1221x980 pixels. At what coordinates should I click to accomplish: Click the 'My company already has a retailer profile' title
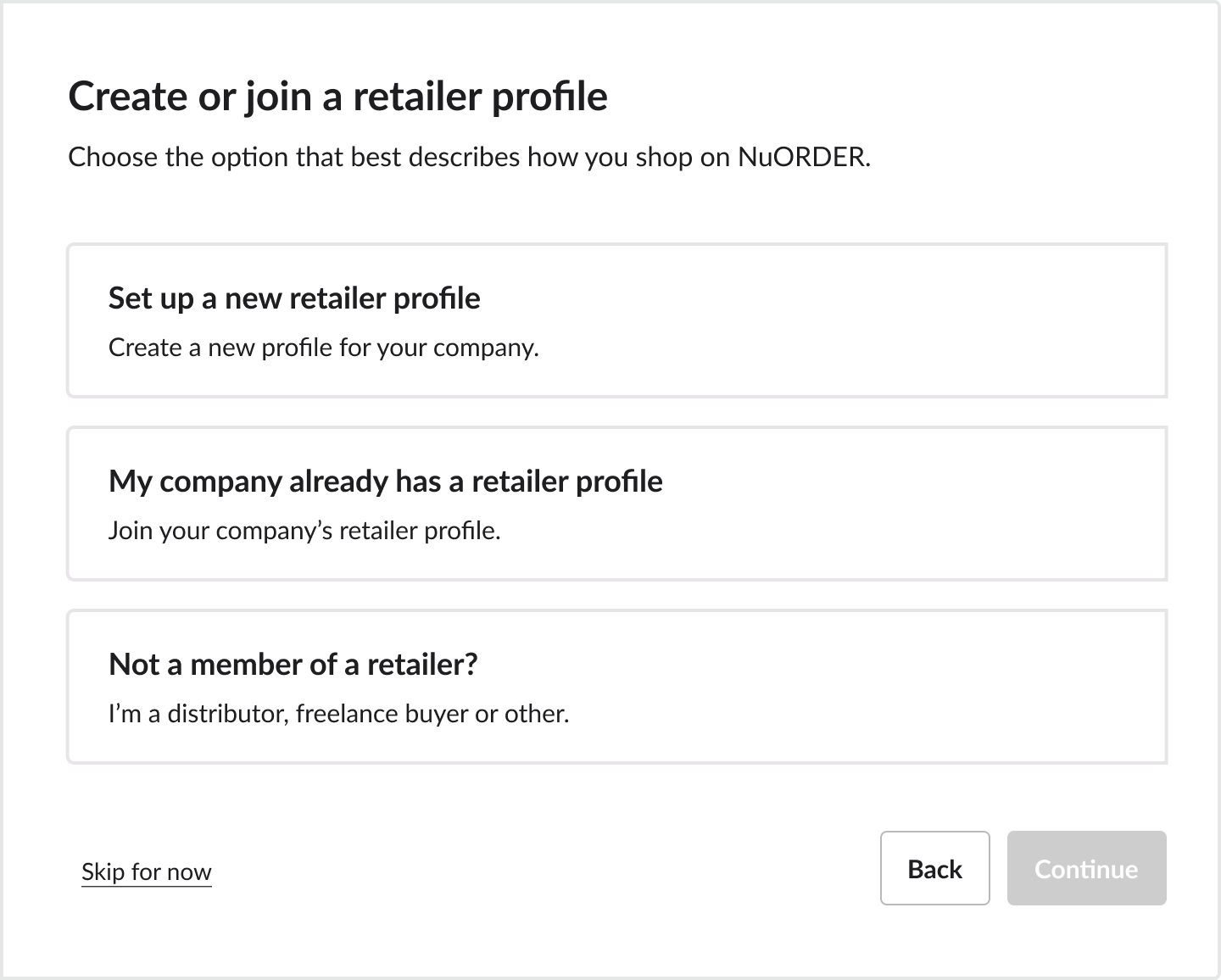coord(385,482)
